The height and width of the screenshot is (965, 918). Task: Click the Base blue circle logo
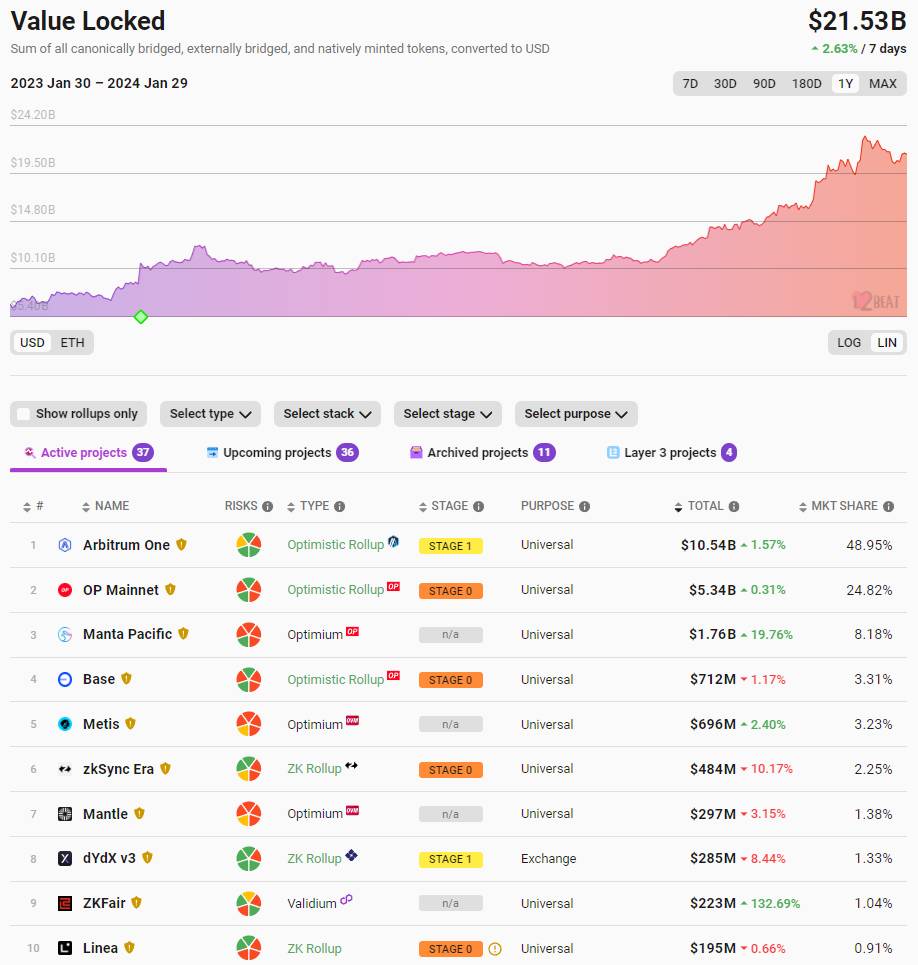pyautogui.click(x=65, y=679)
